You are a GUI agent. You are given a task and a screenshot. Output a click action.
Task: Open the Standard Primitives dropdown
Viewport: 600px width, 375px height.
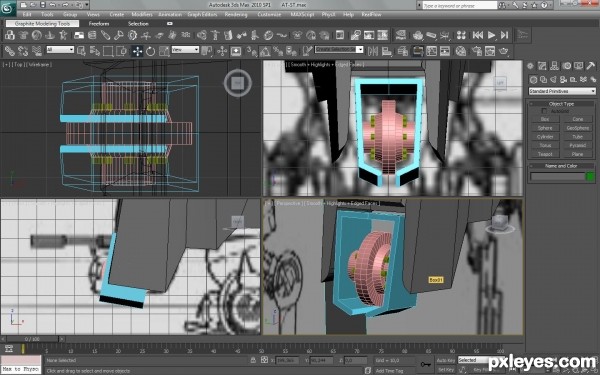562,91
